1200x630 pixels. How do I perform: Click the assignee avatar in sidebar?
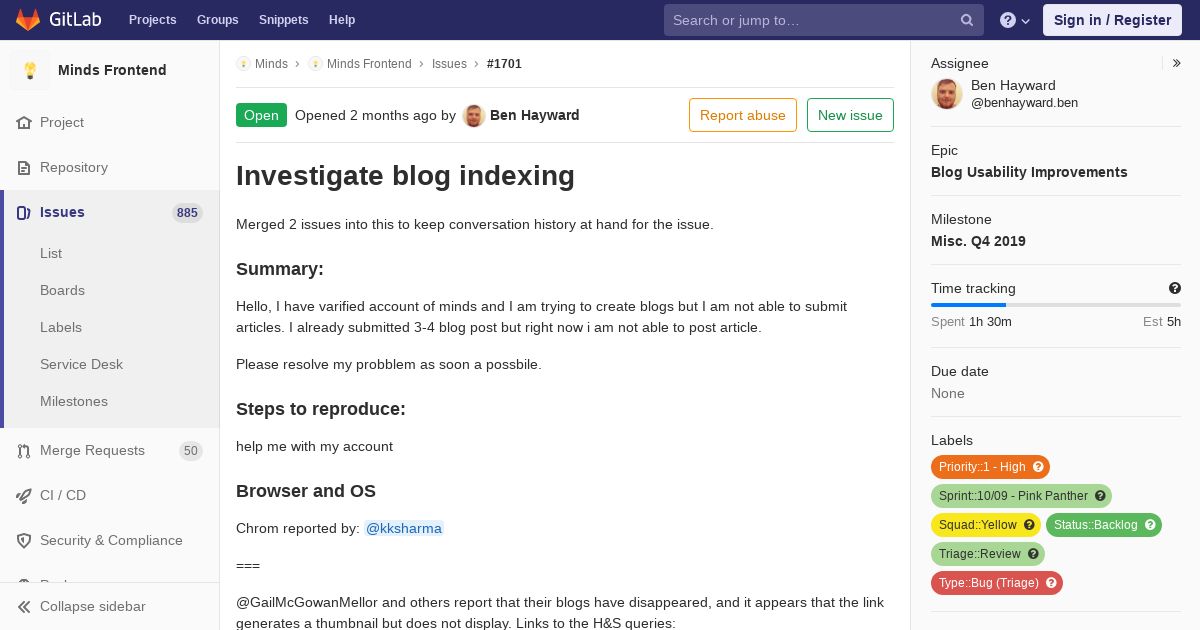pos(947,94)
